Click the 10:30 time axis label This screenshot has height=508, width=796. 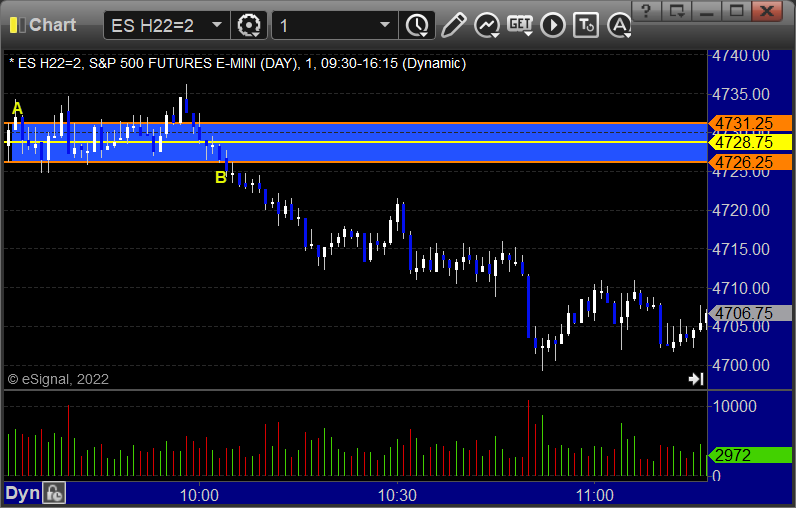(397, 495)
